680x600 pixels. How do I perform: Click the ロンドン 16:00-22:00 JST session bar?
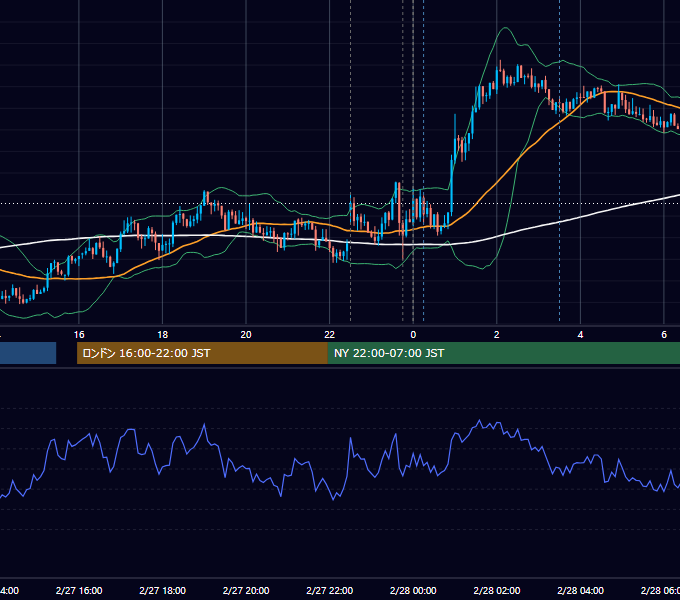(x=202, y=353)
